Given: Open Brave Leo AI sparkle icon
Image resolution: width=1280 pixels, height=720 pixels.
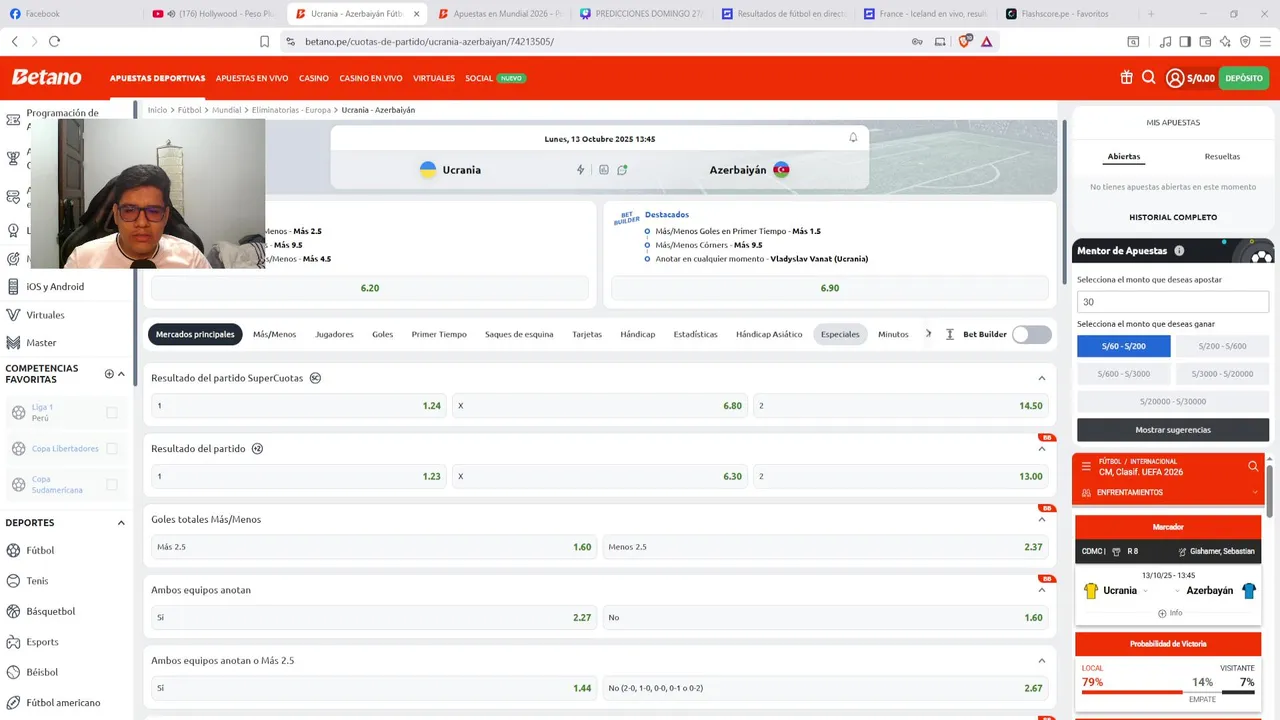Looking at the screenshot, I should pos(1225,41).
